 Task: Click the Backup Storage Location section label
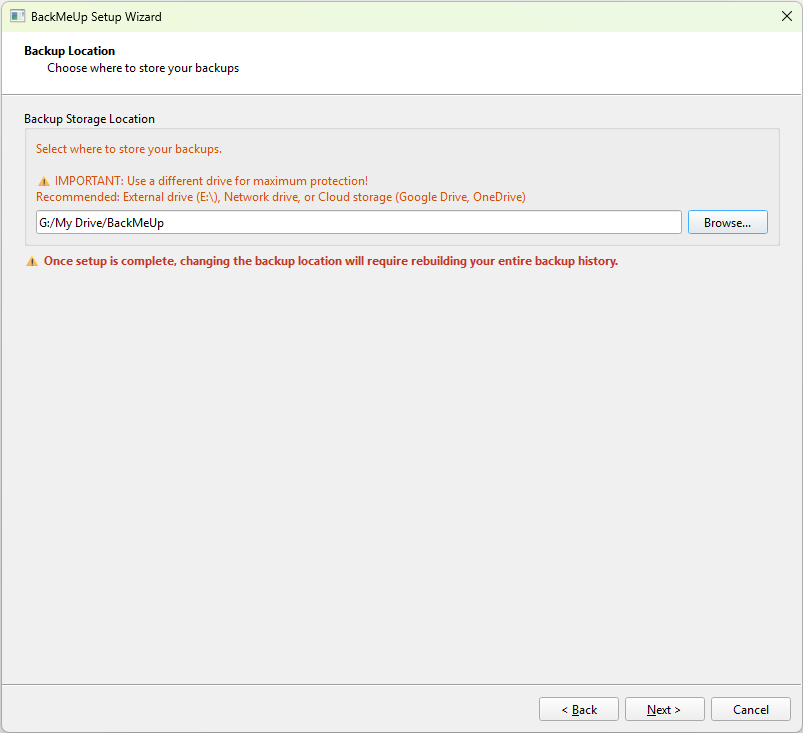pos(89,118)
